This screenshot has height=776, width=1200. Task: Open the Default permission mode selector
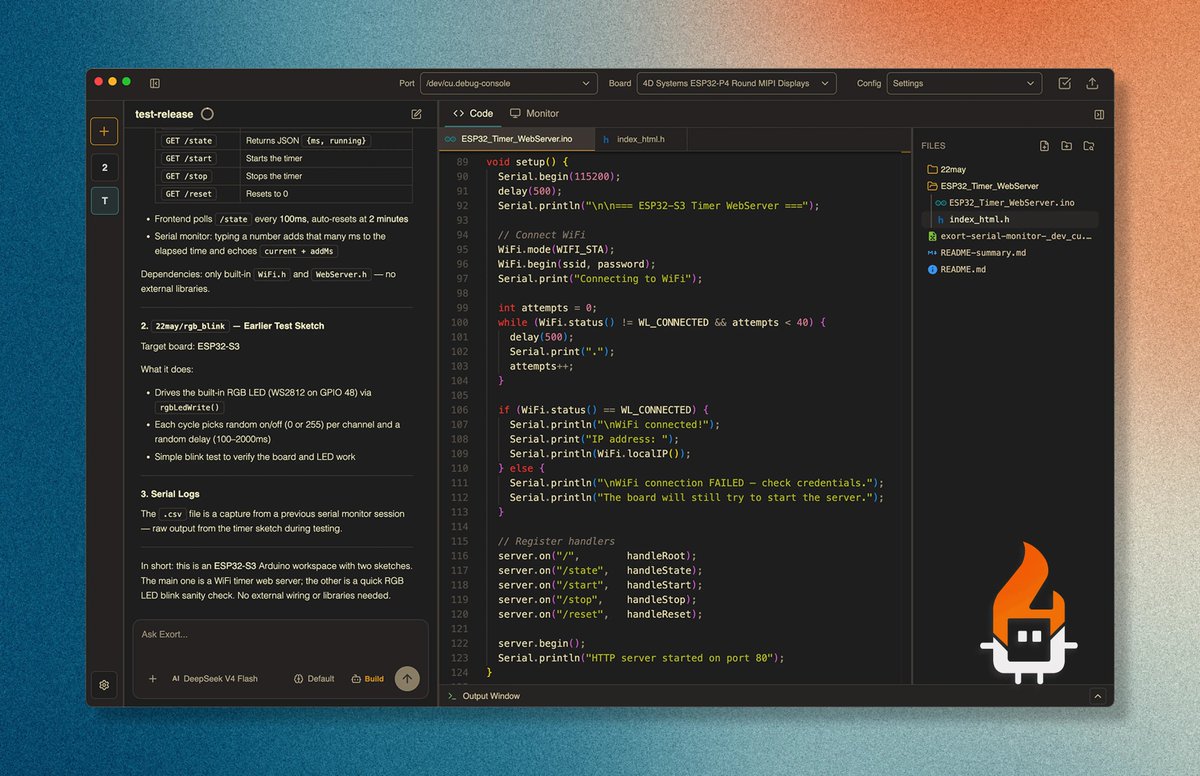(314, 678)
